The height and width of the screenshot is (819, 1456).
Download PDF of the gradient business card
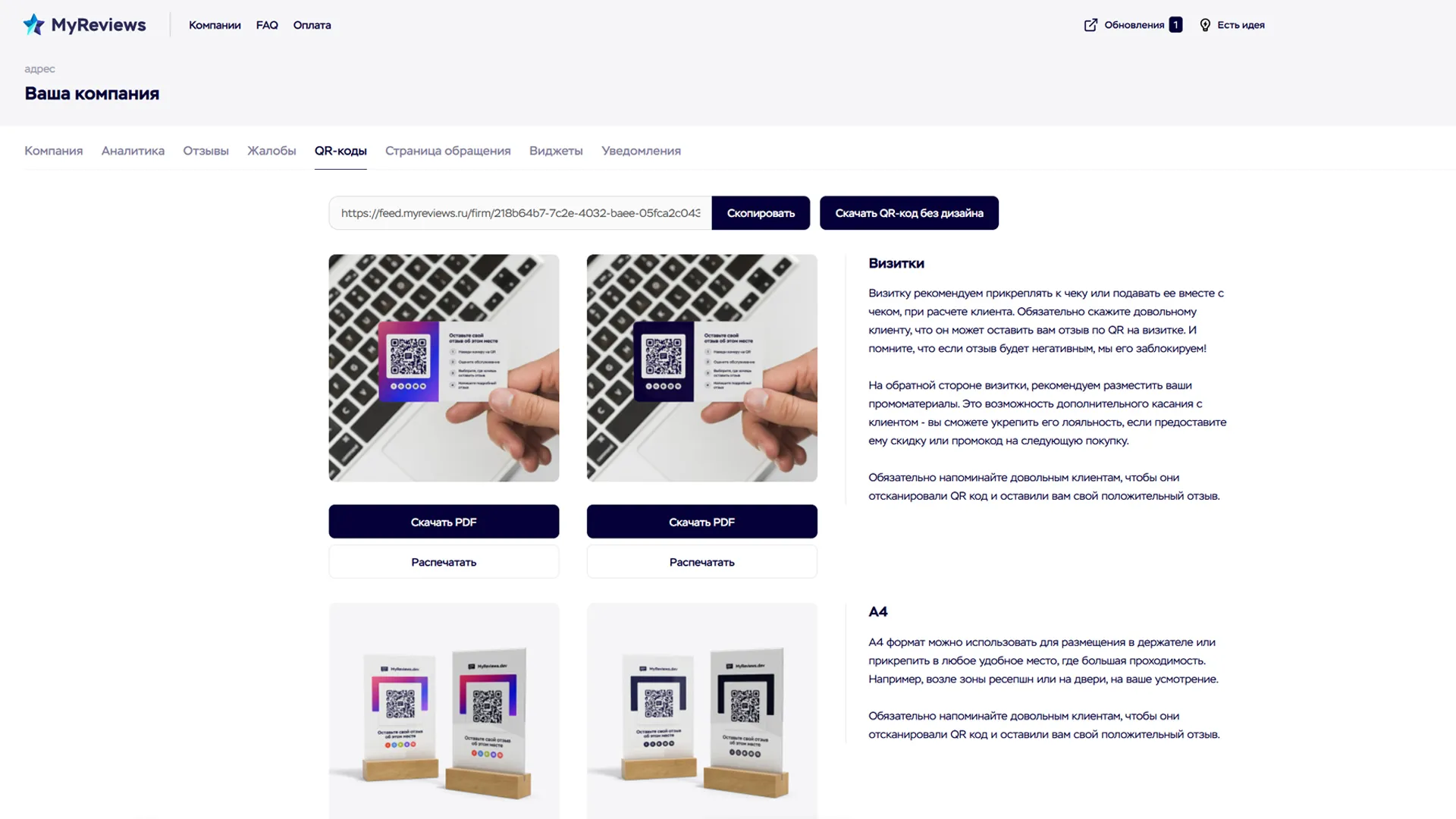coord(444,522)
